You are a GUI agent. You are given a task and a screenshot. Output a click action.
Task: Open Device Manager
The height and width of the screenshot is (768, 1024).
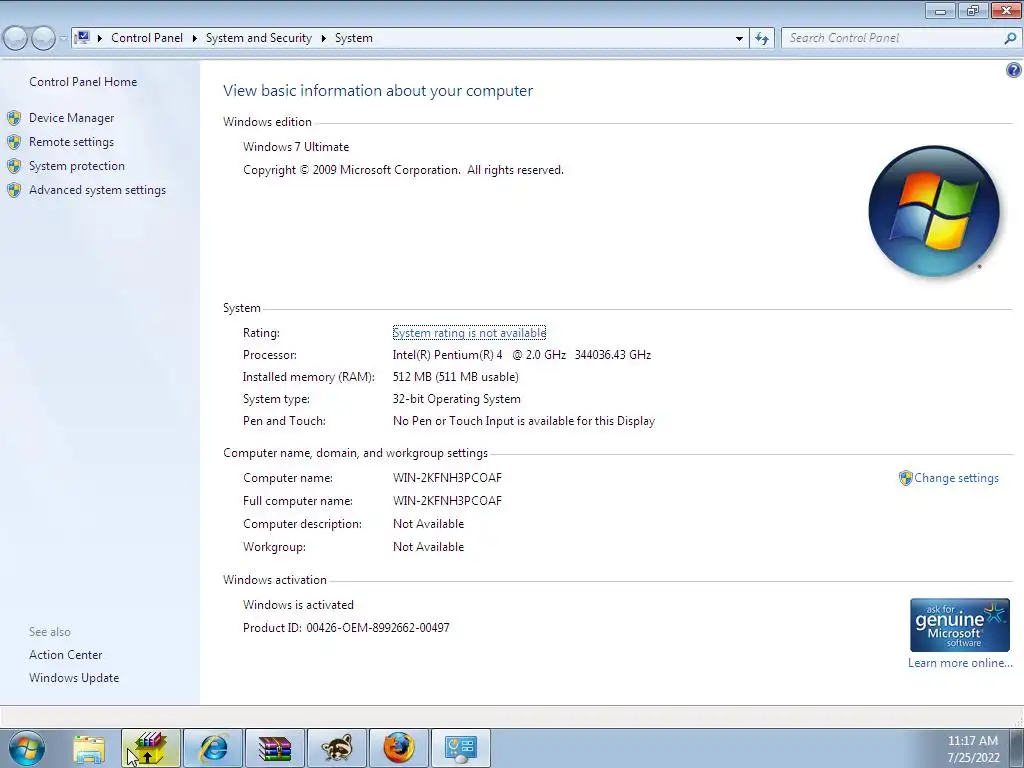click(x=71, y=118)
